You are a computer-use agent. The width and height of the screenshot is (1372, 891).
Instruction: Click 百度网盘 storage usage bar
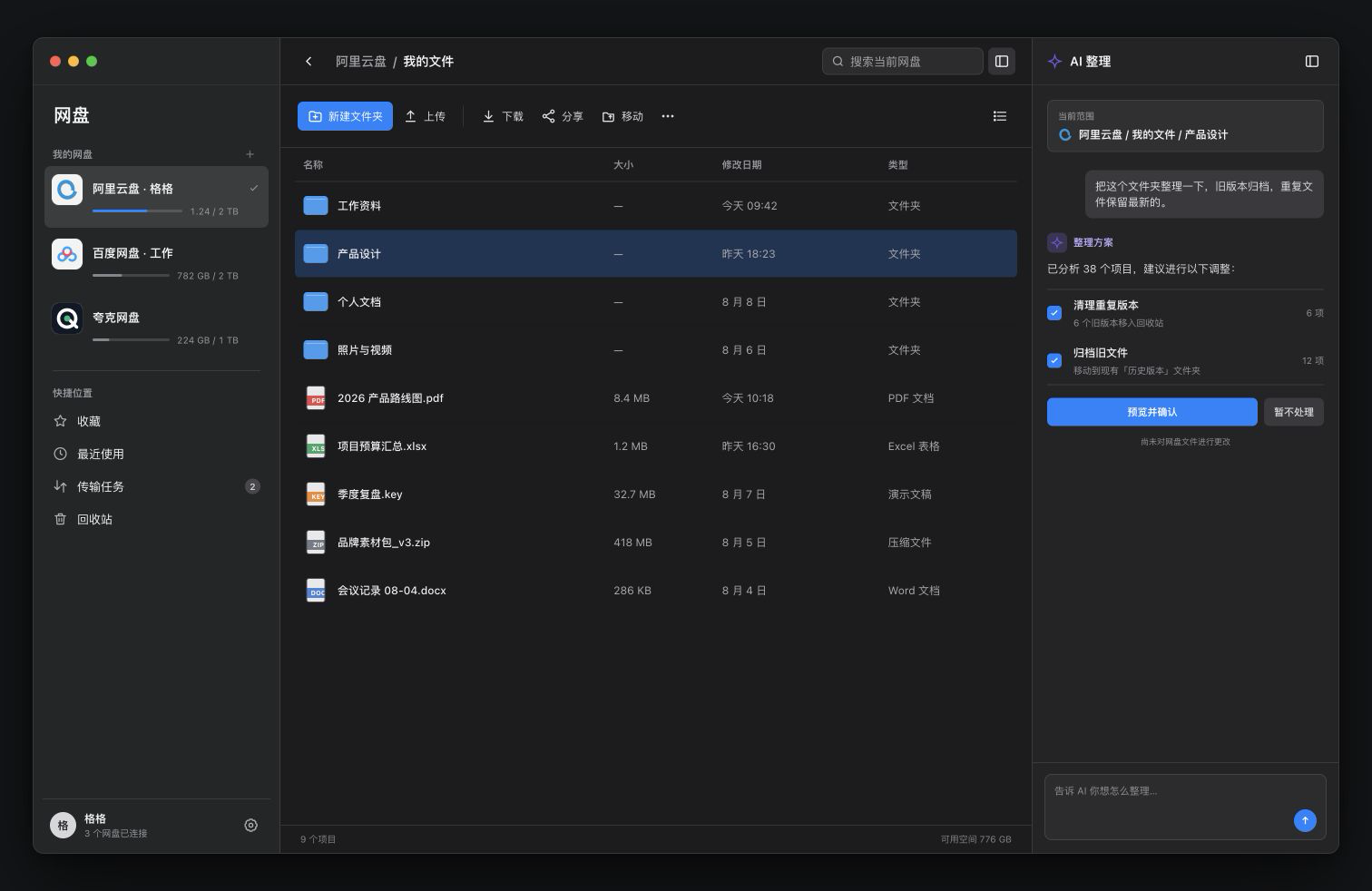click(131, 275)
